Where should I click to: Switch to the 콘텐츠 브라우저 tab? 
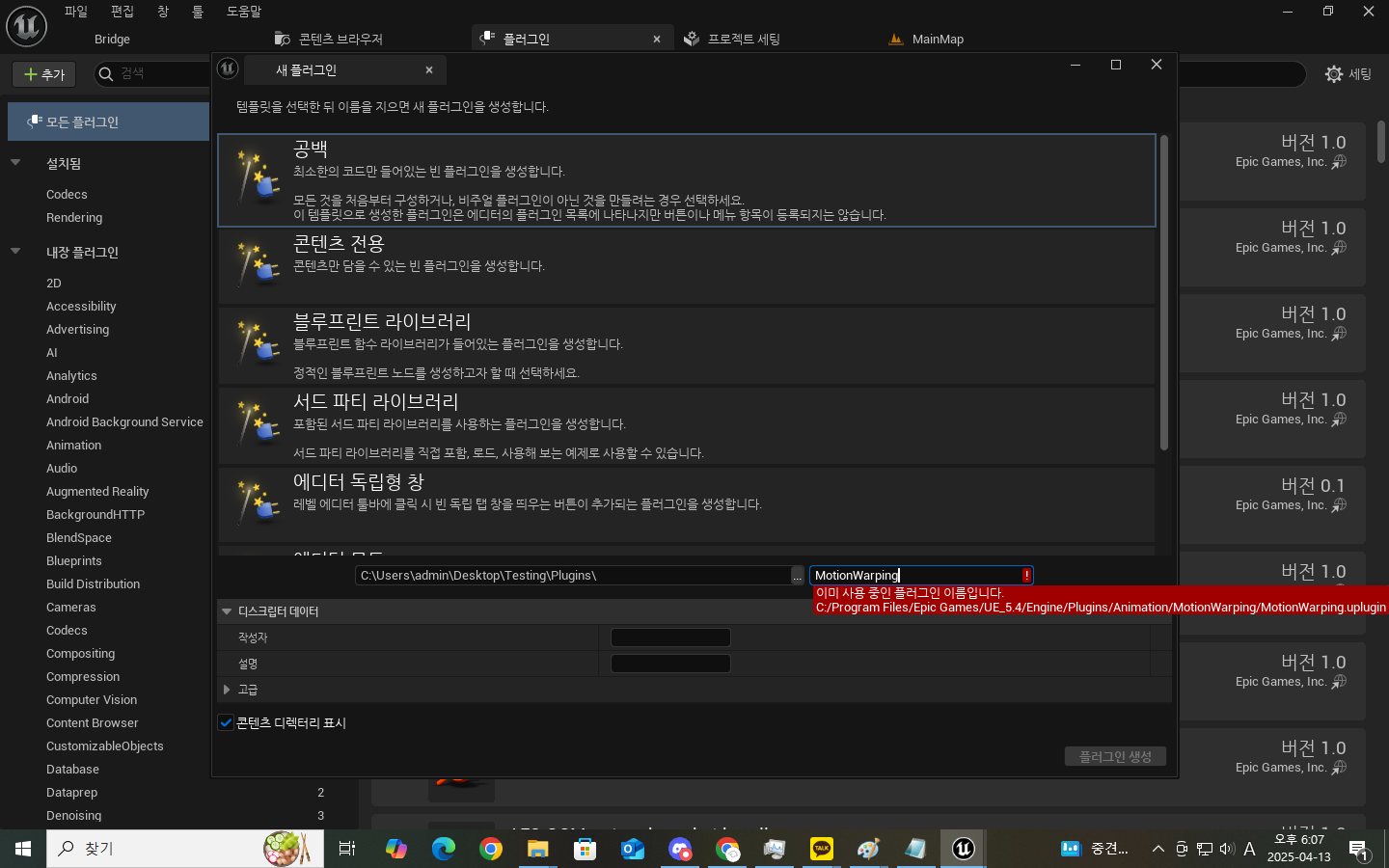point(329,39)
